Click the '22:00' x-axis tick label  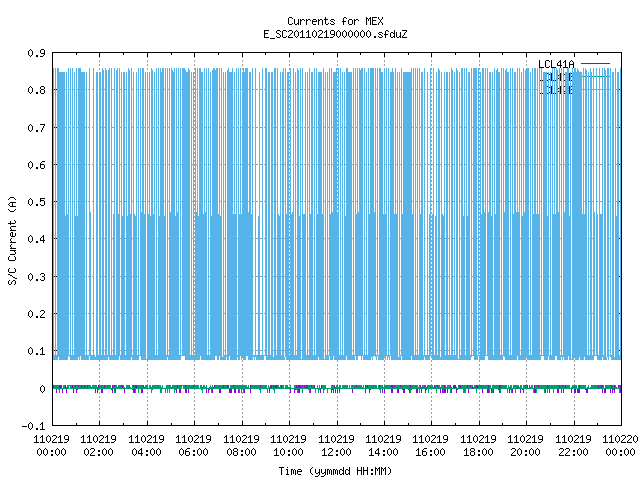tap(573, 452)
